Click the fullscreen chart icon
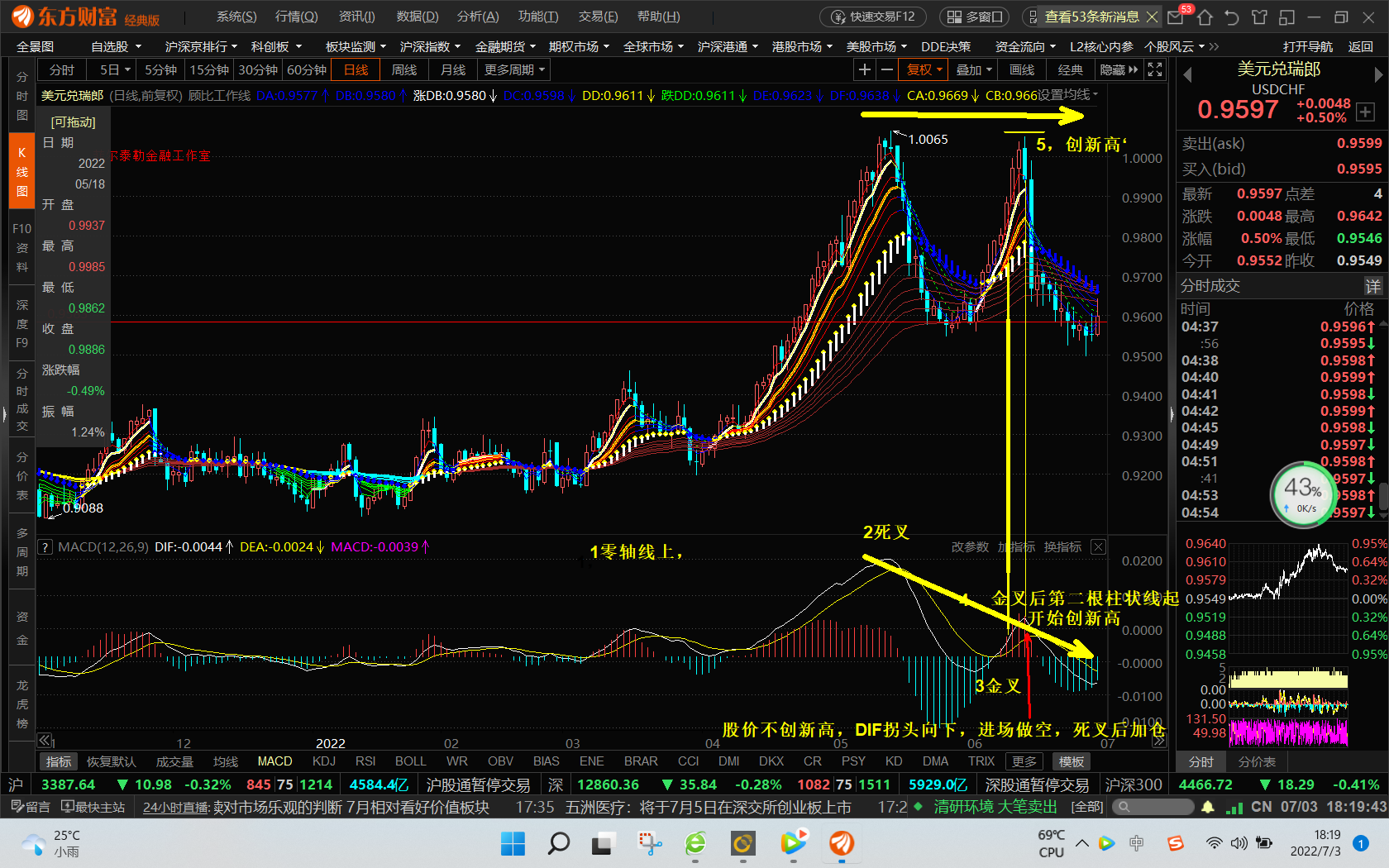Viewport: 1389px width, 868px height. 1154,69
